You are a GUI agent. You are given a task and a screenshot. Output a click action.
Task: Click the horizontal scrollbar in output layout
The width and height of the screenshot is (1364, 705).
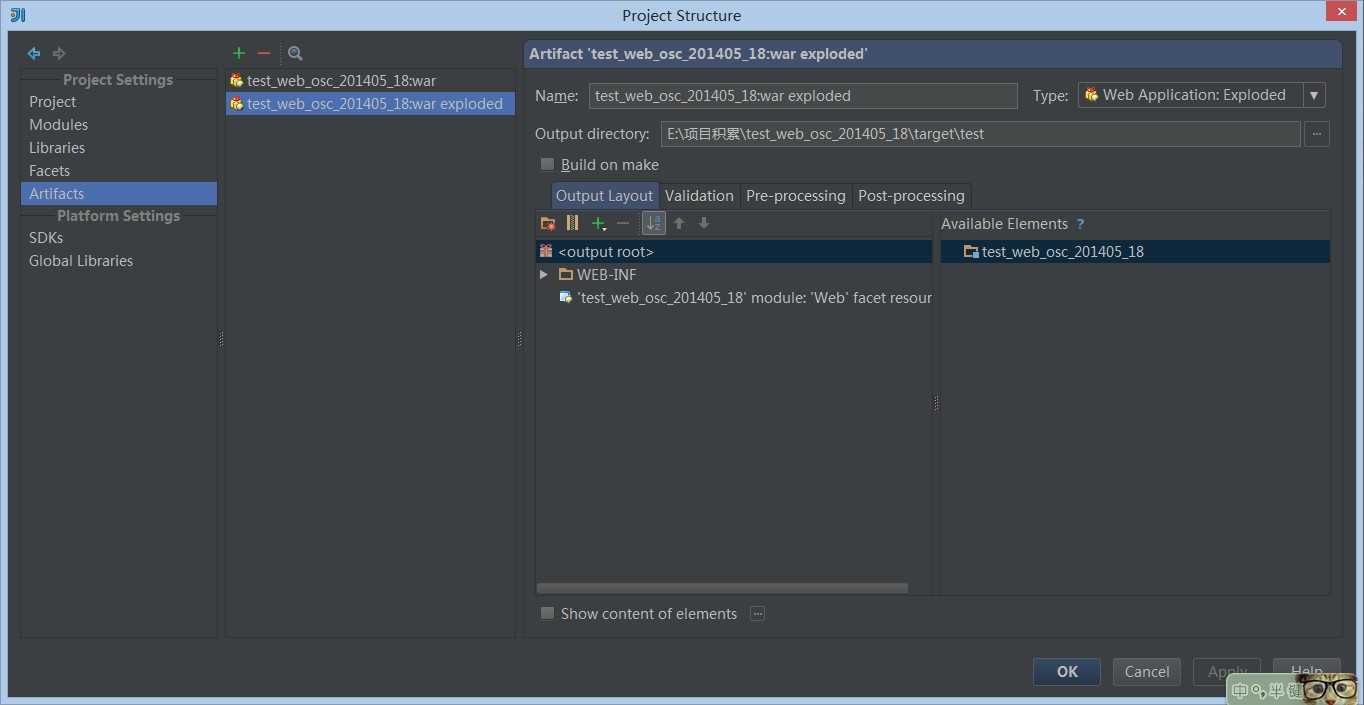pos(722,588)
